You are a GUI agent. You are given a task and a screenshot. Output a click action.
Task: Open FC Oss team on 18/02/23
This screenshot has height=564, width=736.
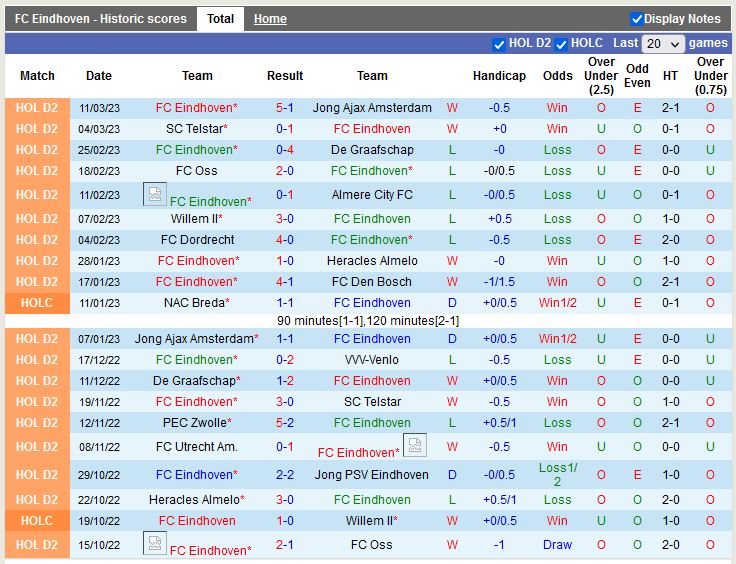(197, 171)
